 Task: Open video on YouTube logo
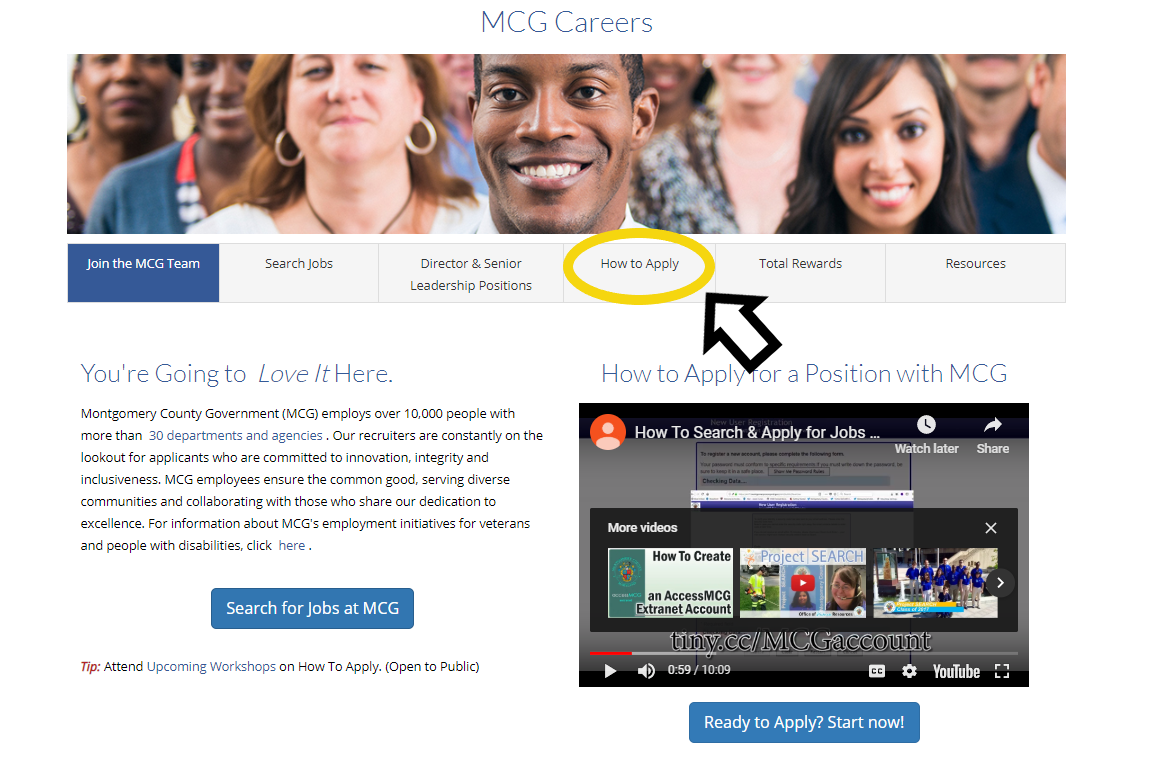pos(956,671)
